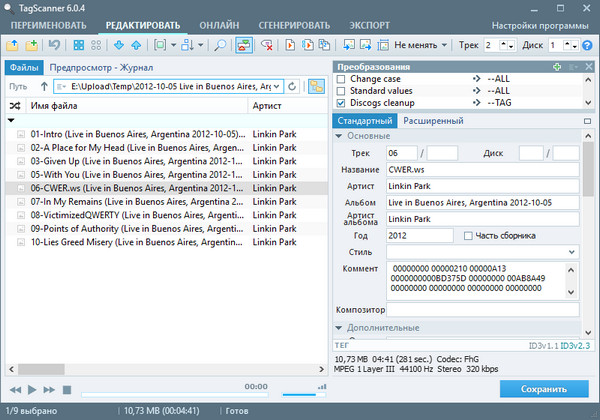Tick the Standard values checkbox
600x420 pixels.
tap(341, 90)
